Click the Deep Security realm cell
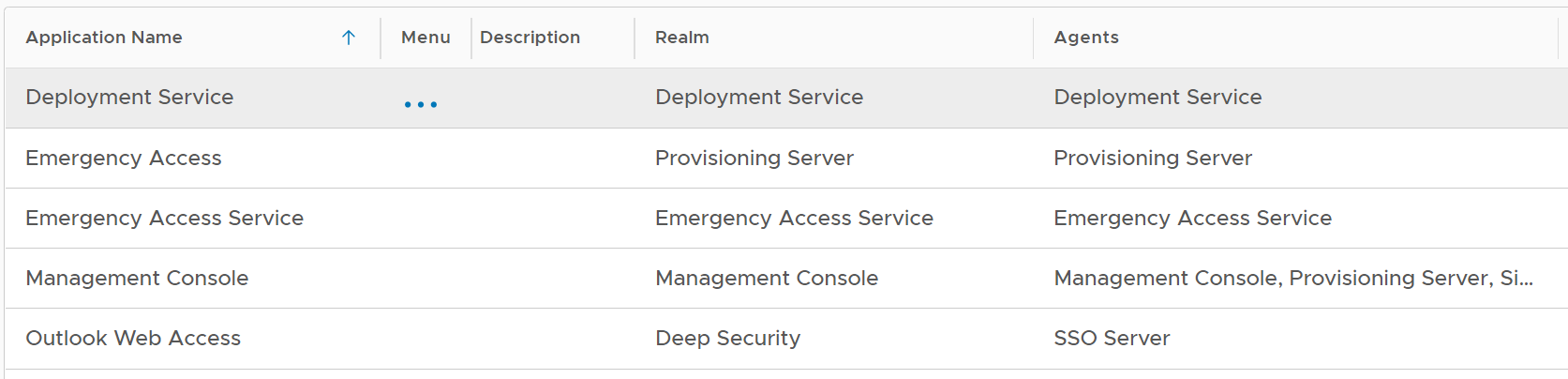 point(727,339)
